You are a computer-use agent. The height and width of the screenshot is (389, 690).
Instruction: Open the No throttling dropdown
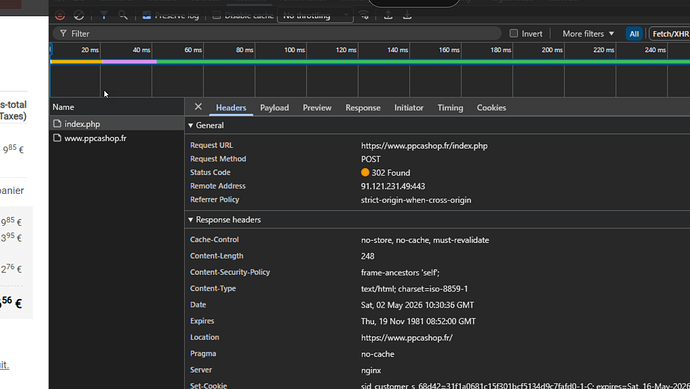(x=315, y=15)
